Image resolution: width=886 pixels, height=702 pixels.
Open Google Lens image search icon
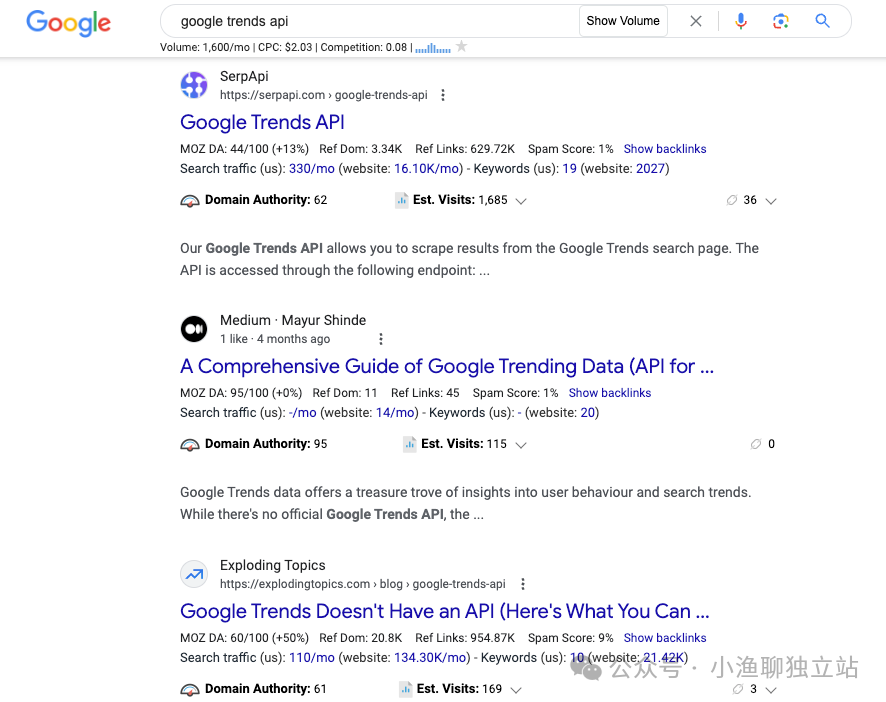(x=781, y=21)
